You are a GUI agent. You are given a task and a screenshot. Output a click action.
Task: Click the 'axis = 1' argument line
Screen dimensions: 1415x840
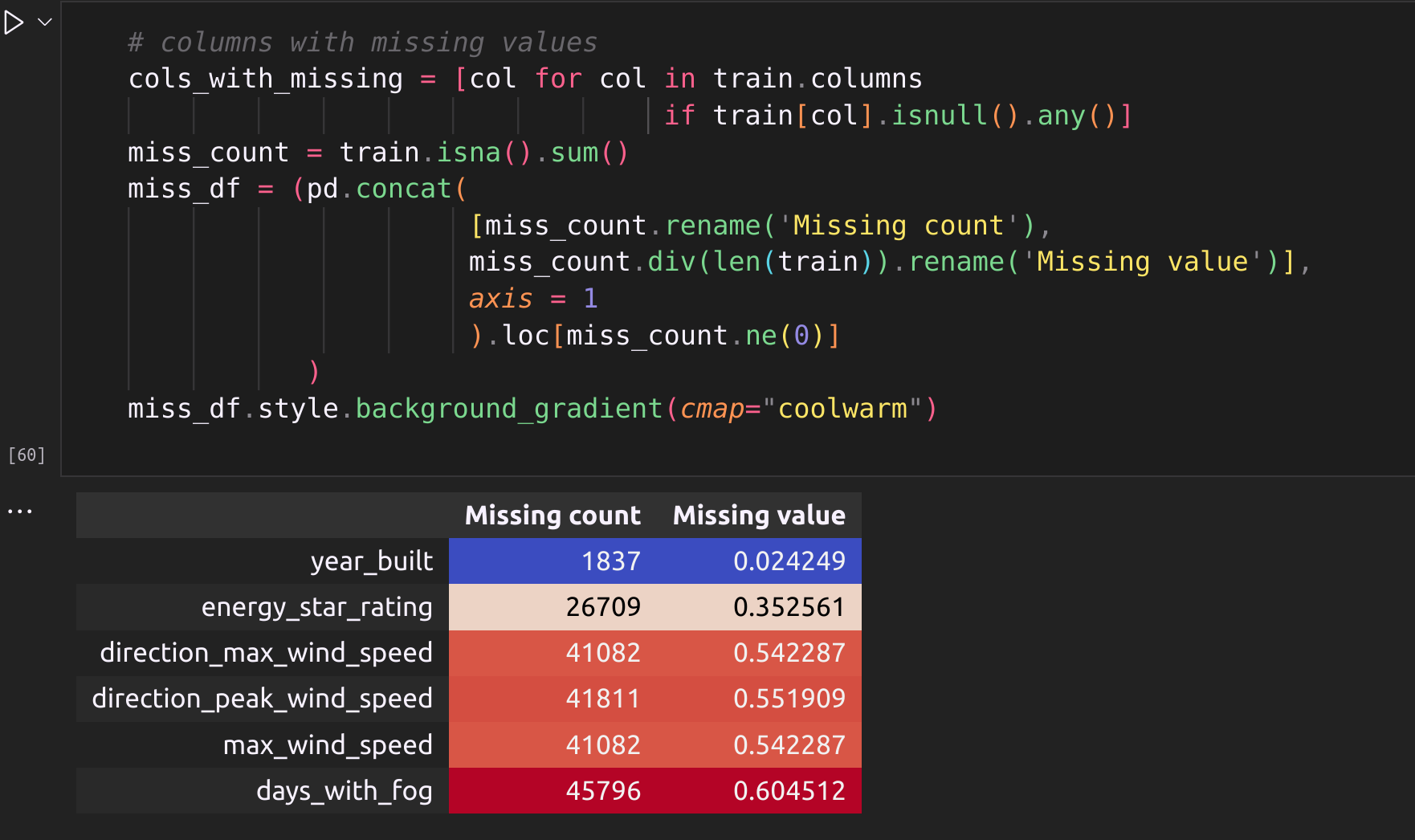point(534,299)
